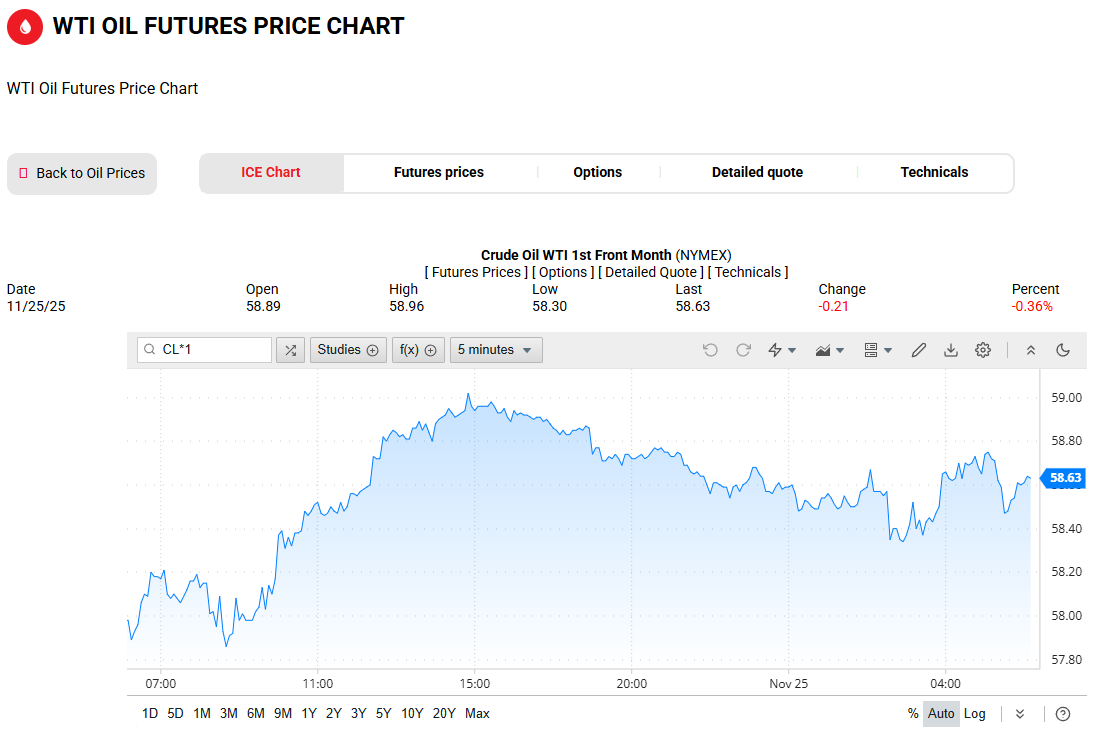
Task: Select the 1Y time range
Action: click(309, 714)
